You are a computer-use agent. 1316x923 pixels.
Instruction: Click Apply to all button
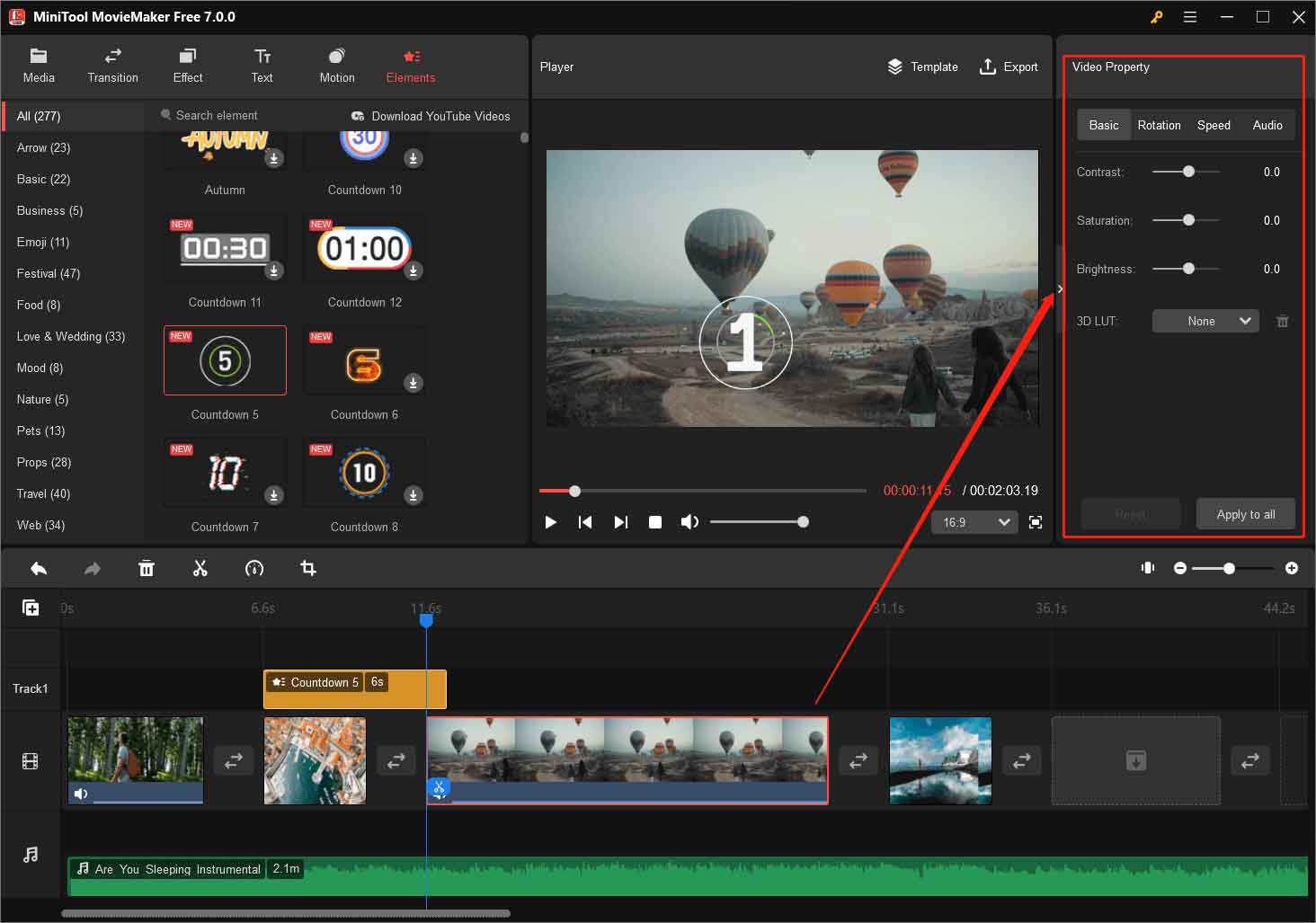[x=1246, y=514]
